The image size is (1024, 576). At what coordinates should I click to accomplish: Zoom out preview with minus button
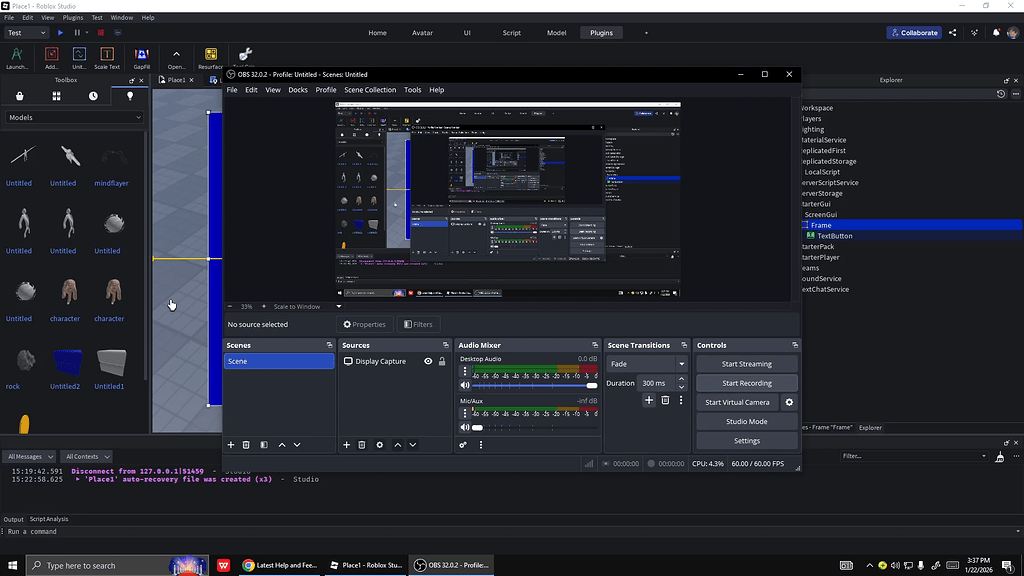(230, 306)
